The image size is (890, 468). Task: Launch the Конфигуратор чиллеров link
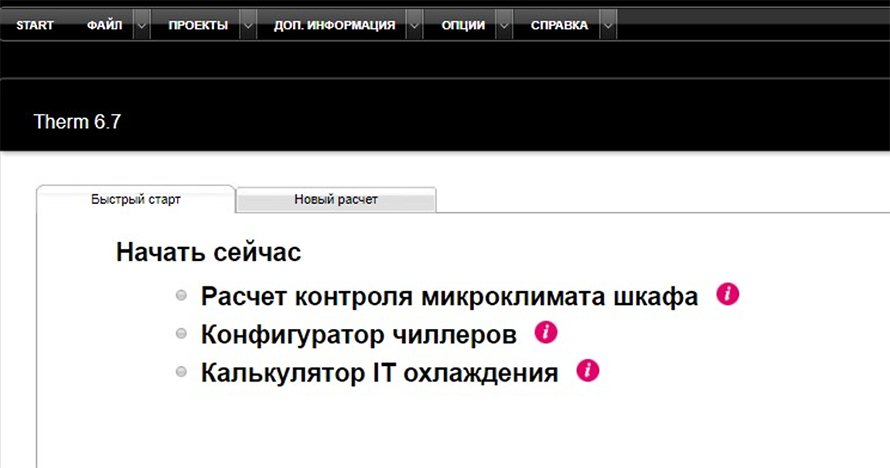[358, 334]
